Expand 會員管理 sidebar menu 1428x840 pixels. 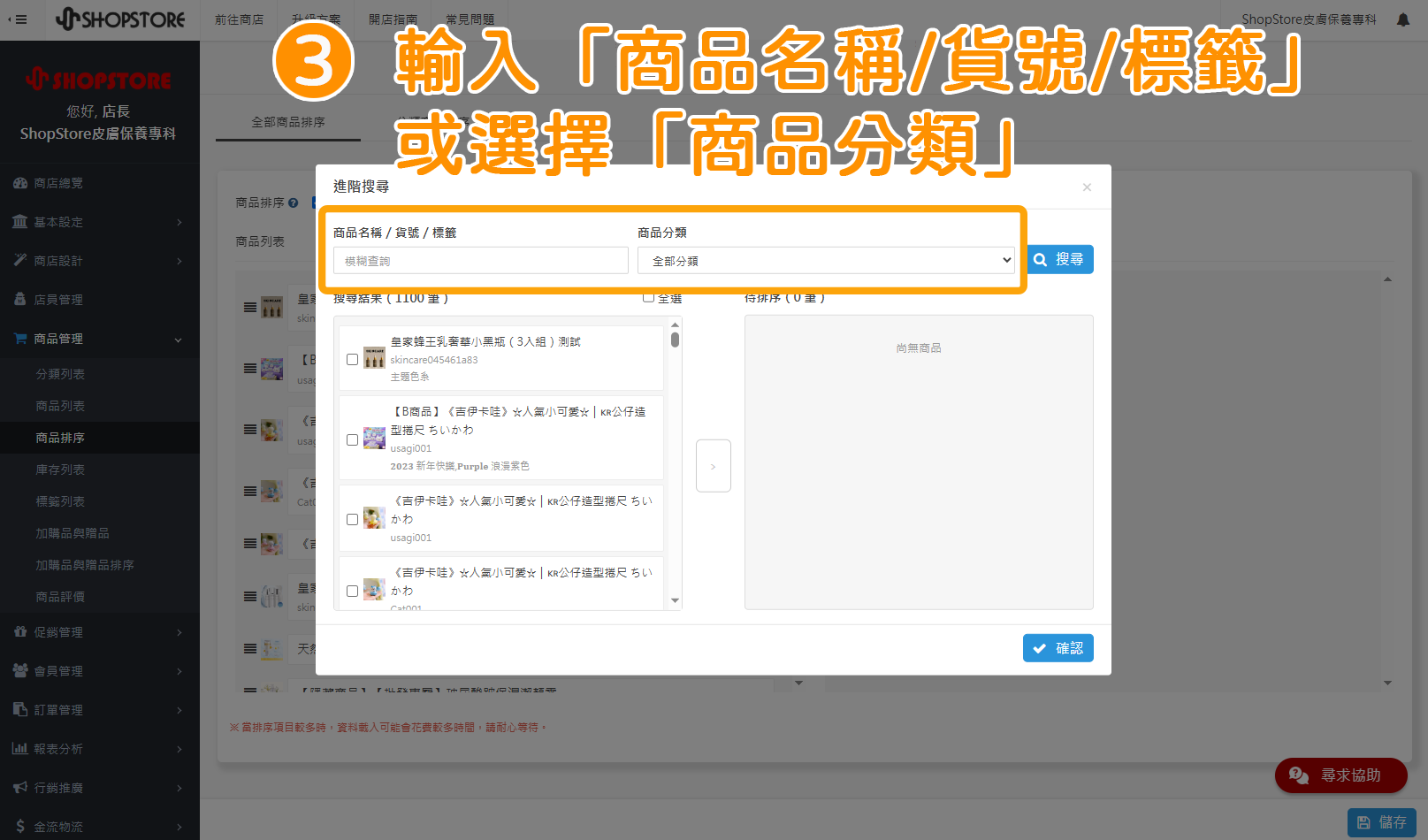point(99,671)
